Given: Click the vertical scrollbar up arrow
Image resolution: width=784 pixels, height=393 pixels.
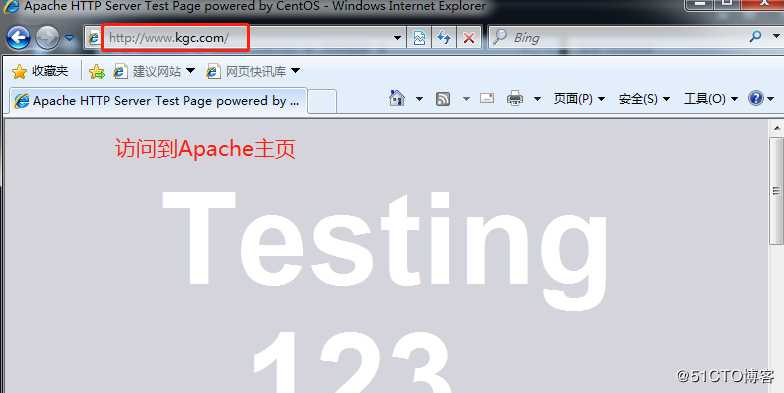Looking at the screenshot, I should tap(776, 128).
